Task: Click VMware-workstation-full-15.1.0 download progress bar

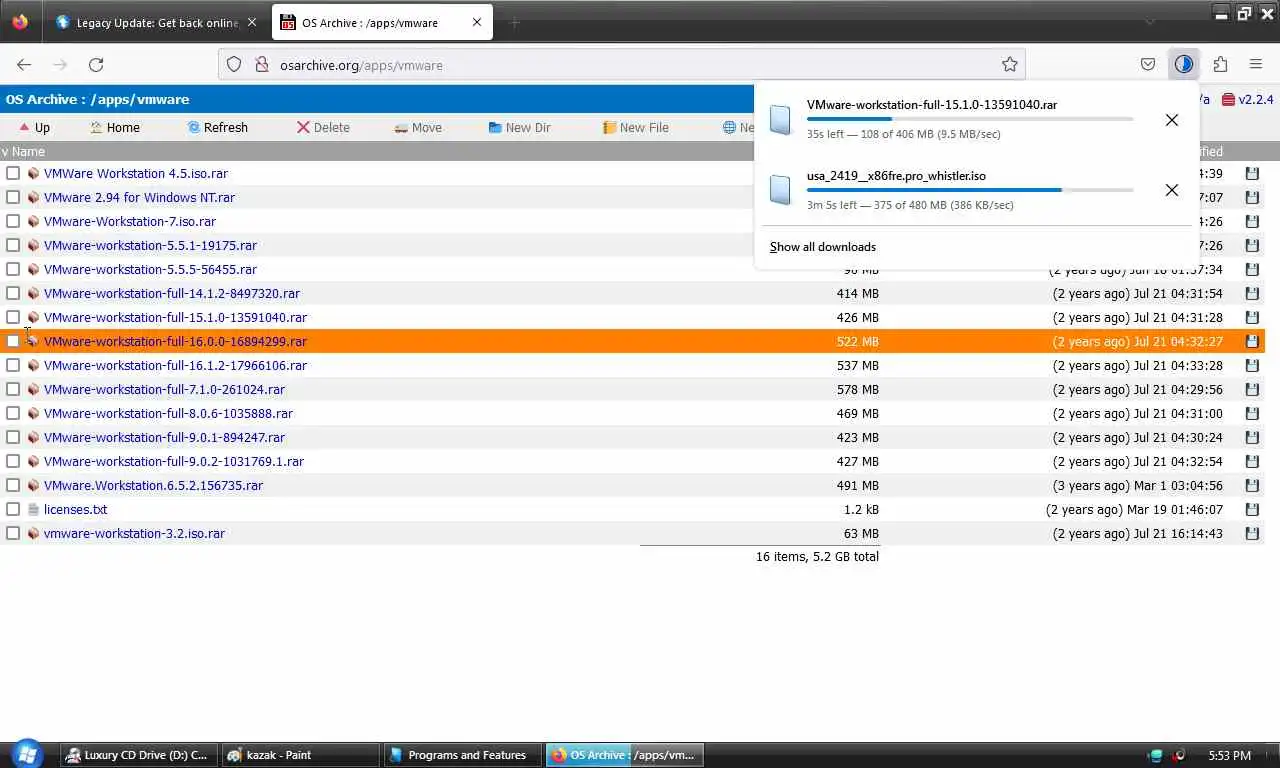Action: (970, 119)
